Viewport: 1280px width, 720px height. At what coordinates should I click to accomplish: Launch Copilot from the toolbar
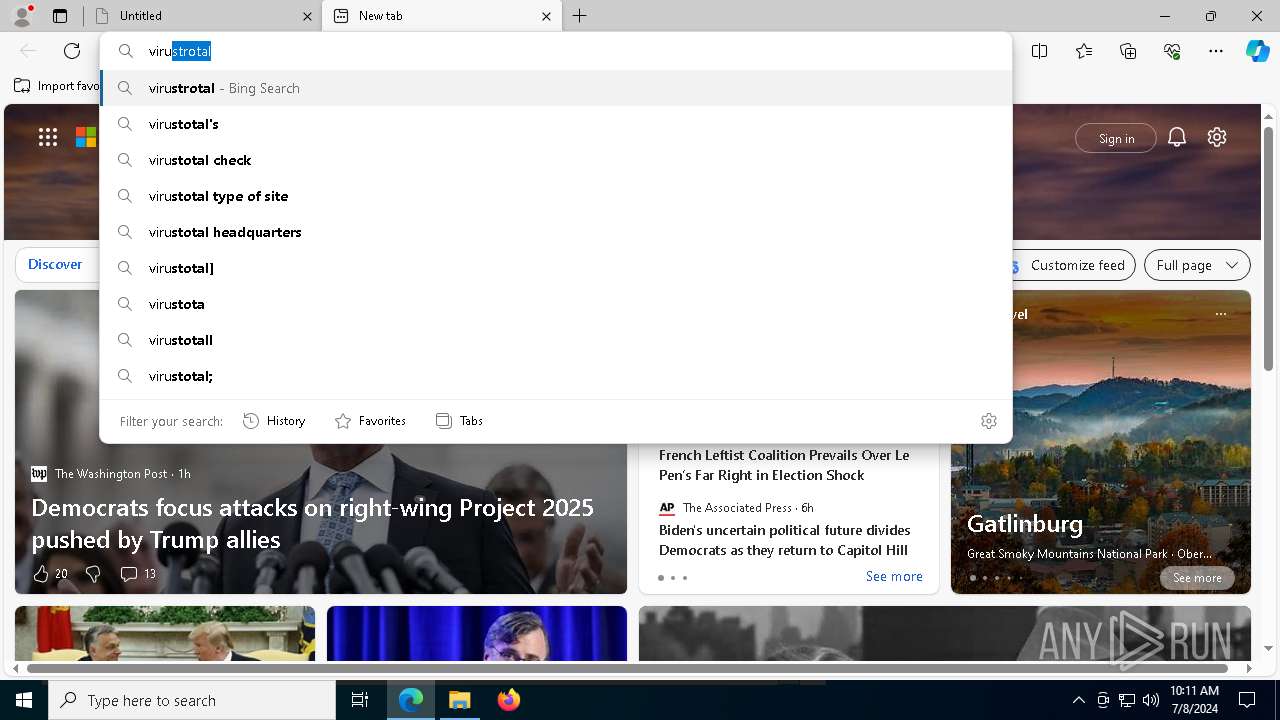[1257, 51]
